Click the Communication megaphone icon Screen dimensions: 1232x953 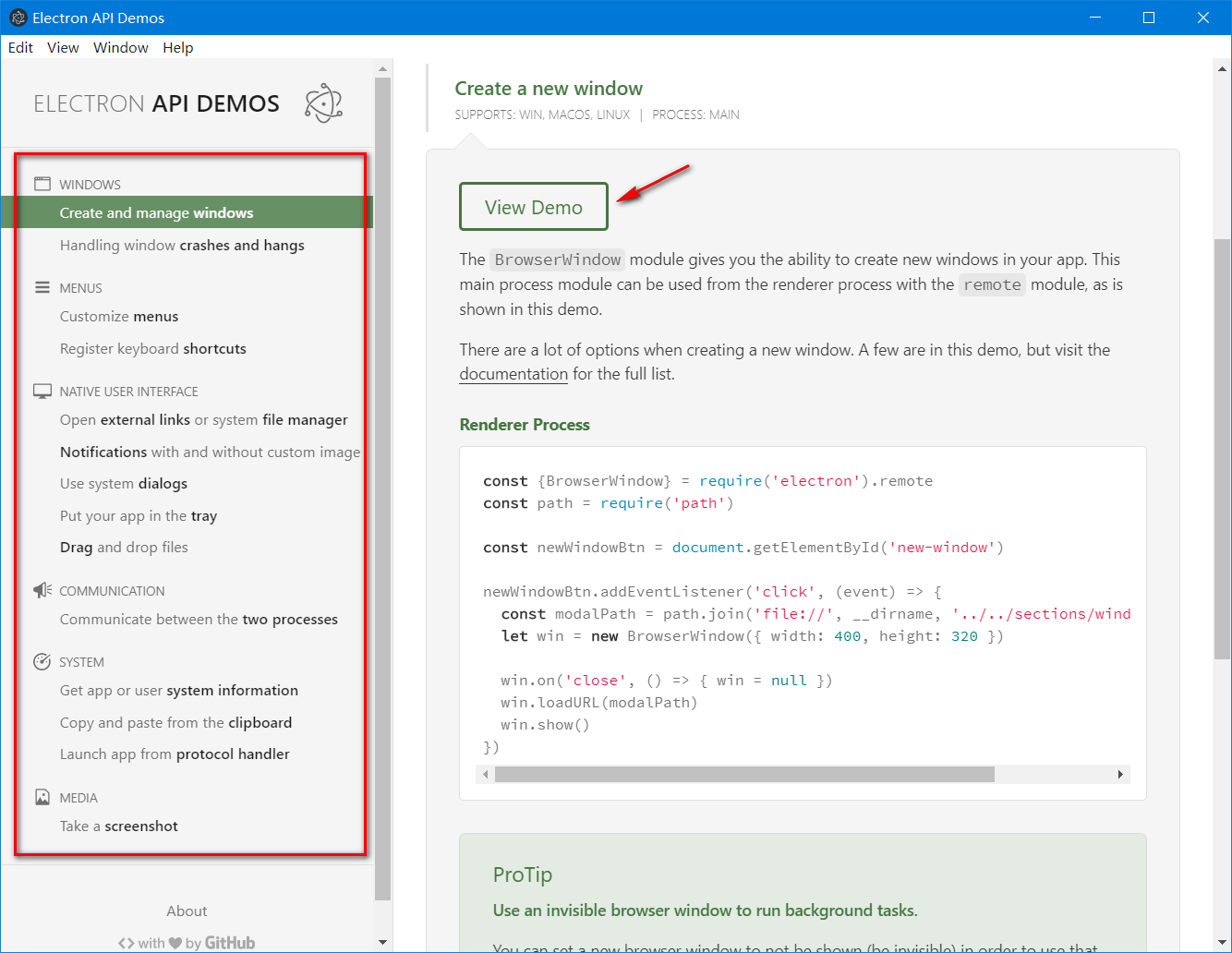42,590
